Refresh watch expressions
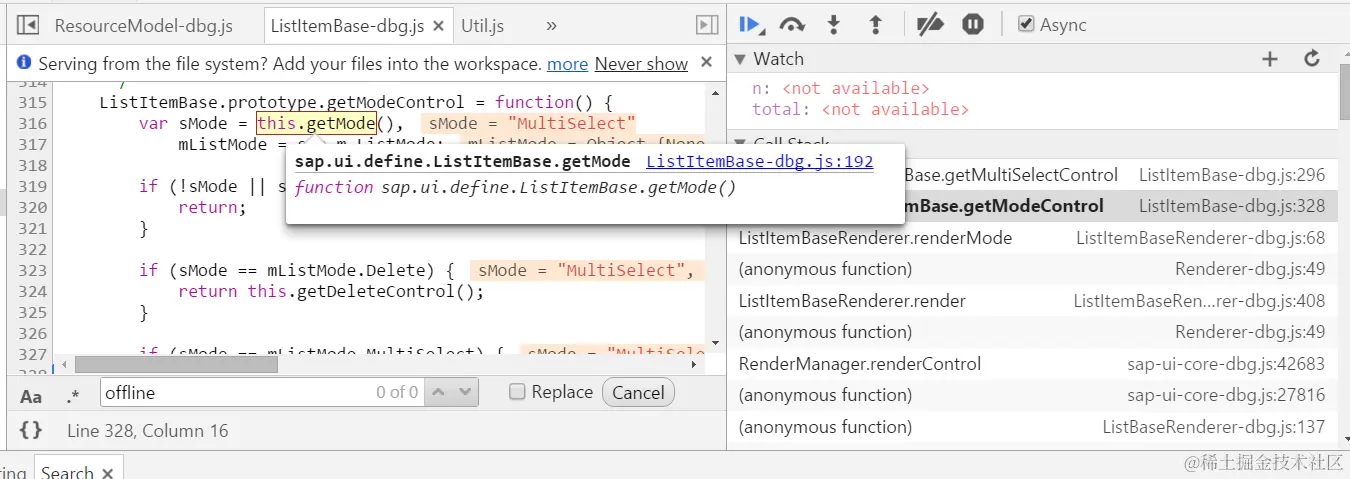 click(1312, 59)
